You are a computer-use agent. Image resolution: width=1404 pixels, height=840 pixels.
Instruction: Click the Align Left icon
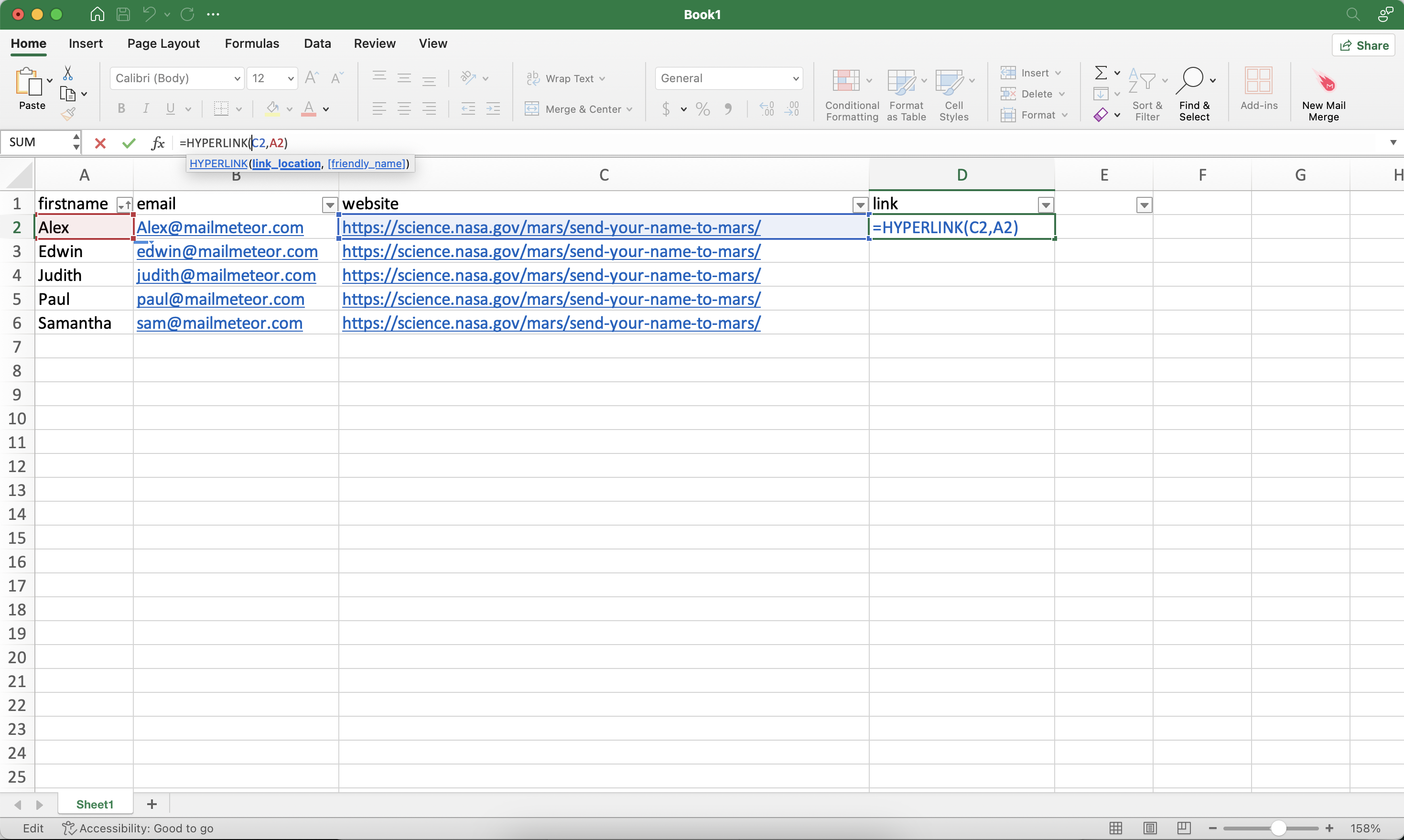click(379, 108)
